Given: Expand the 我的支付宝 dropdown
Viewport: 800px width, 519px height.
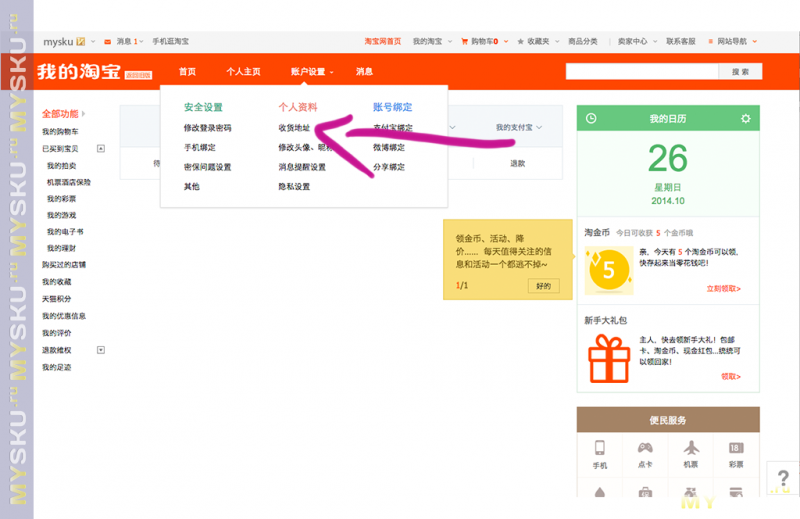Looking at the screenshot, I should (518, 127).
